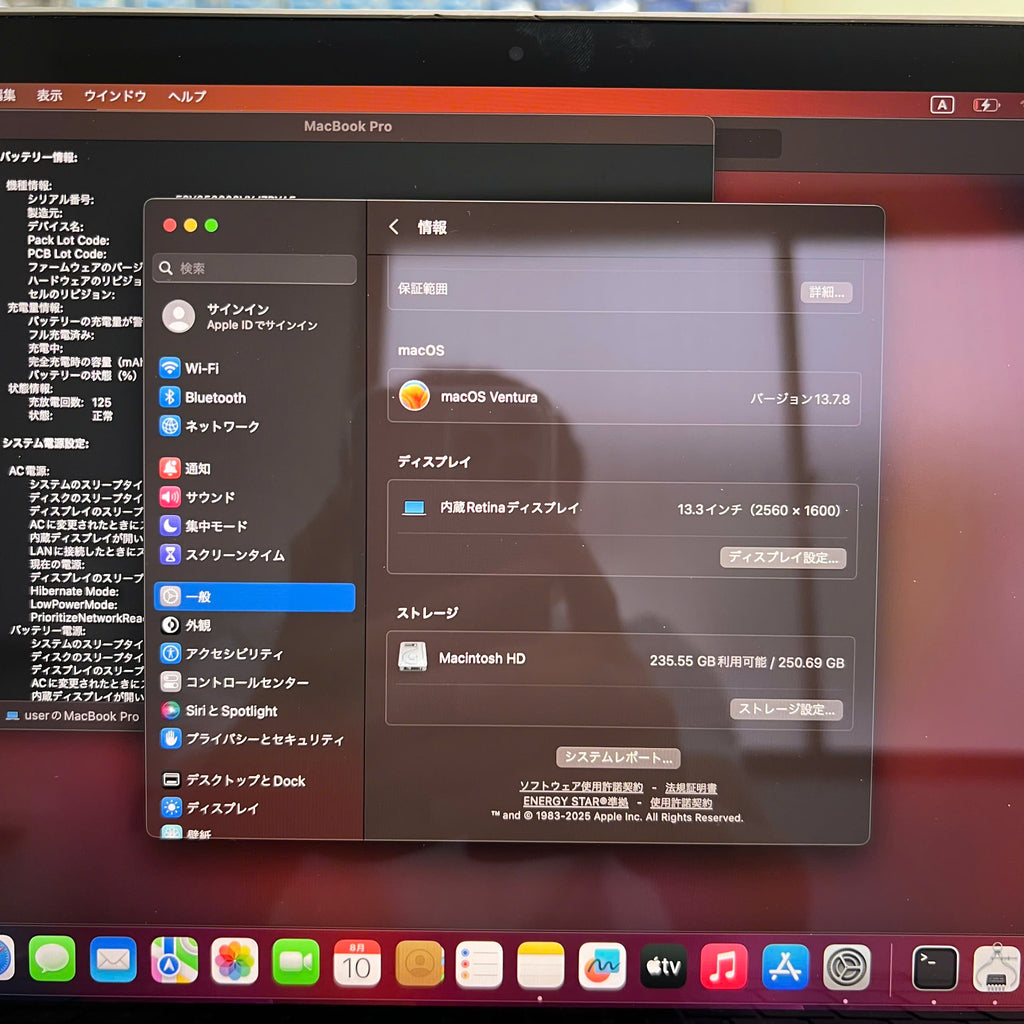This screenshot has height=1024, width=1024.
Task: Click ディスプレイ設定... button
Action: pos(783,557)
